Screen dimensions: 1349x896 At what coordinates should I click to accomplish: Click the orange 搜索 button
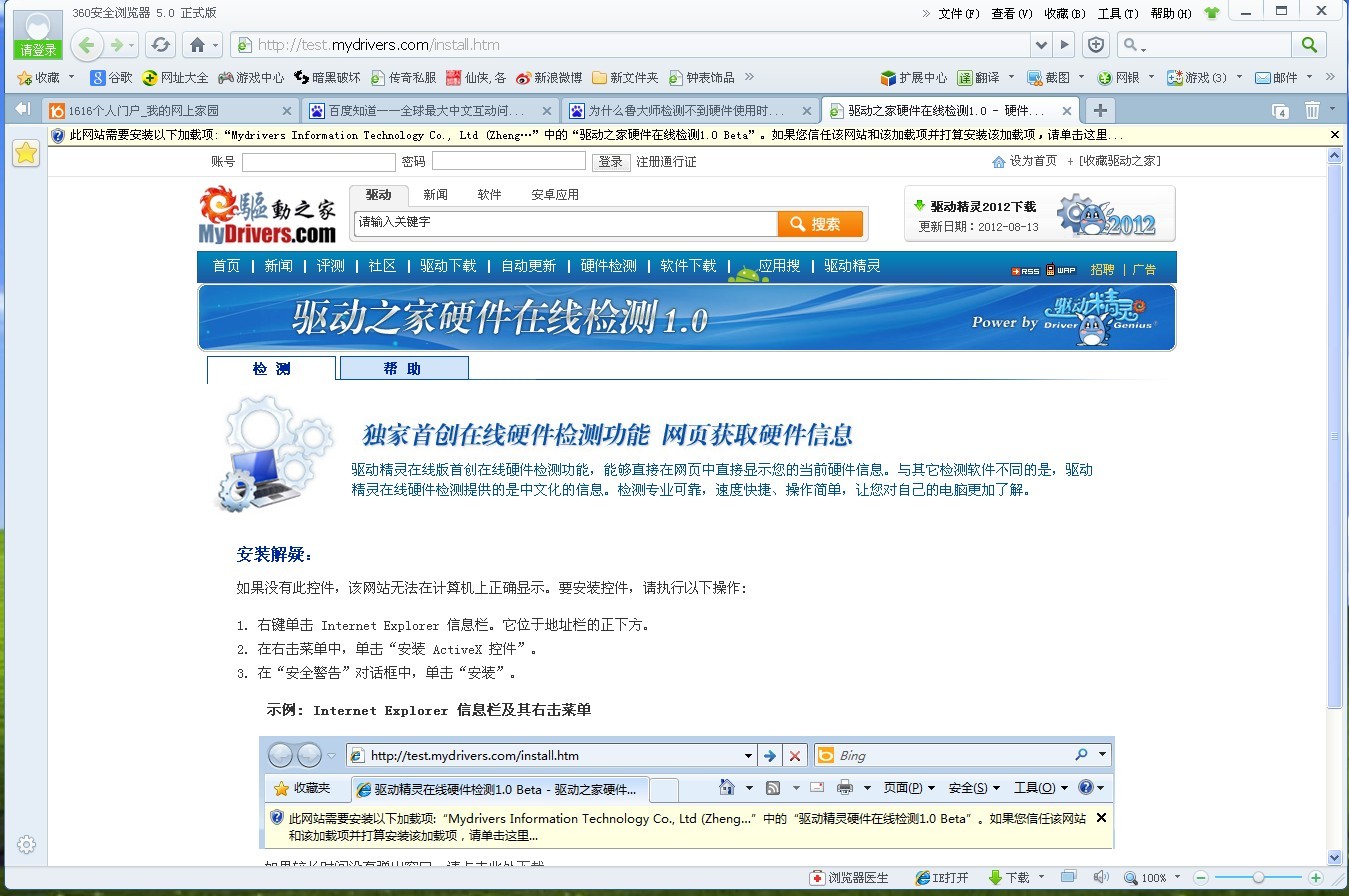pyautogui.click(x=820, y=224)
